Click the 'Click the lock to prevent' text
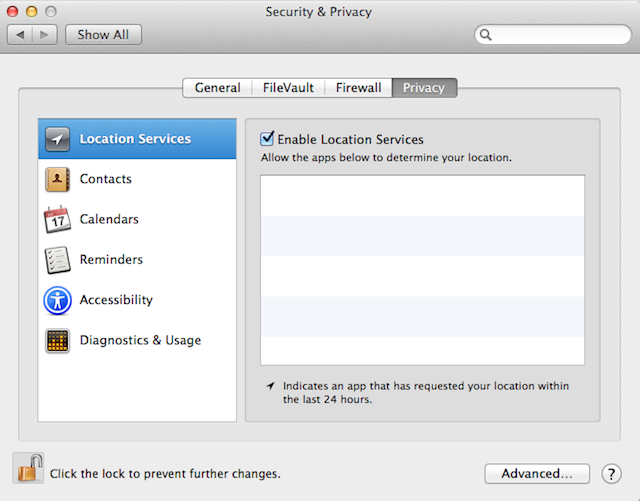 click(x=165, y=474)
